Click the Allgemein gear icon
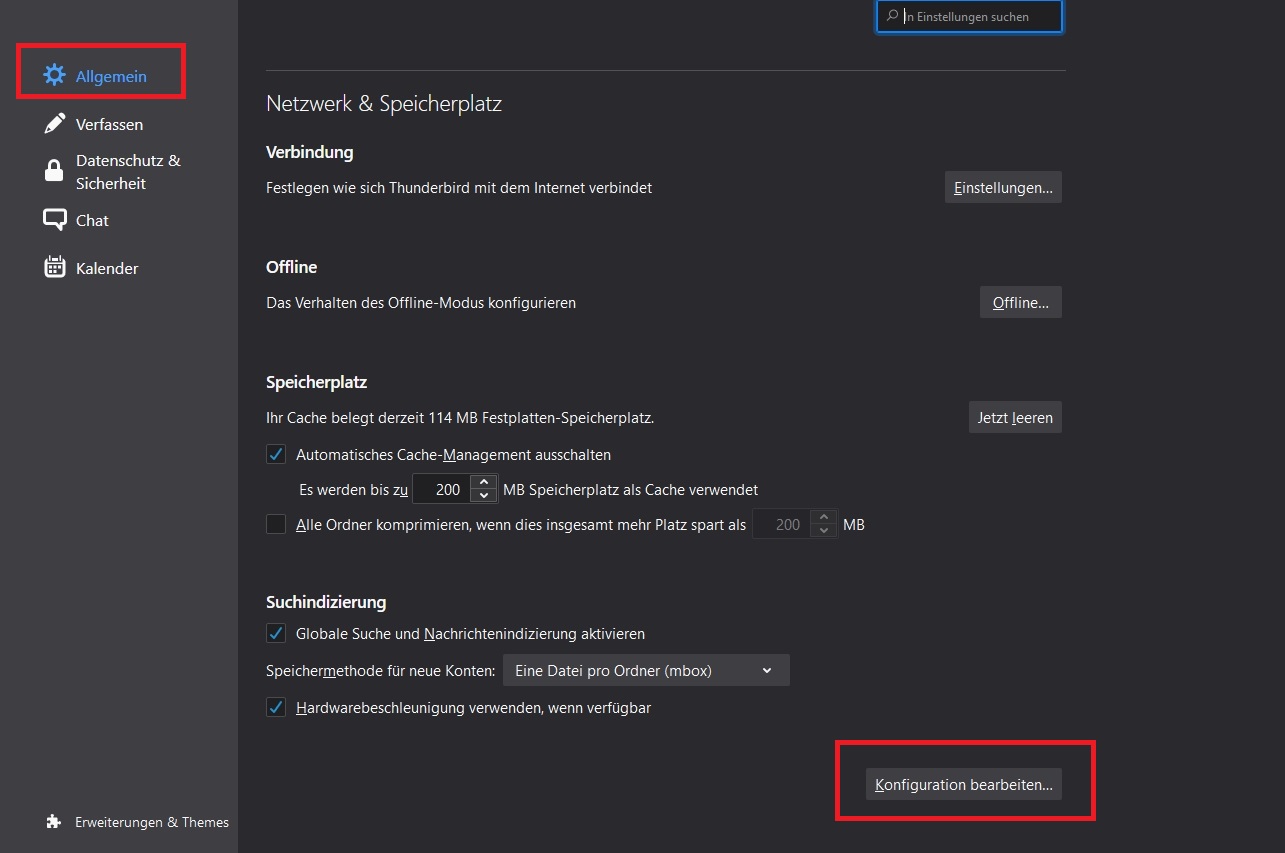 (54, 75)
